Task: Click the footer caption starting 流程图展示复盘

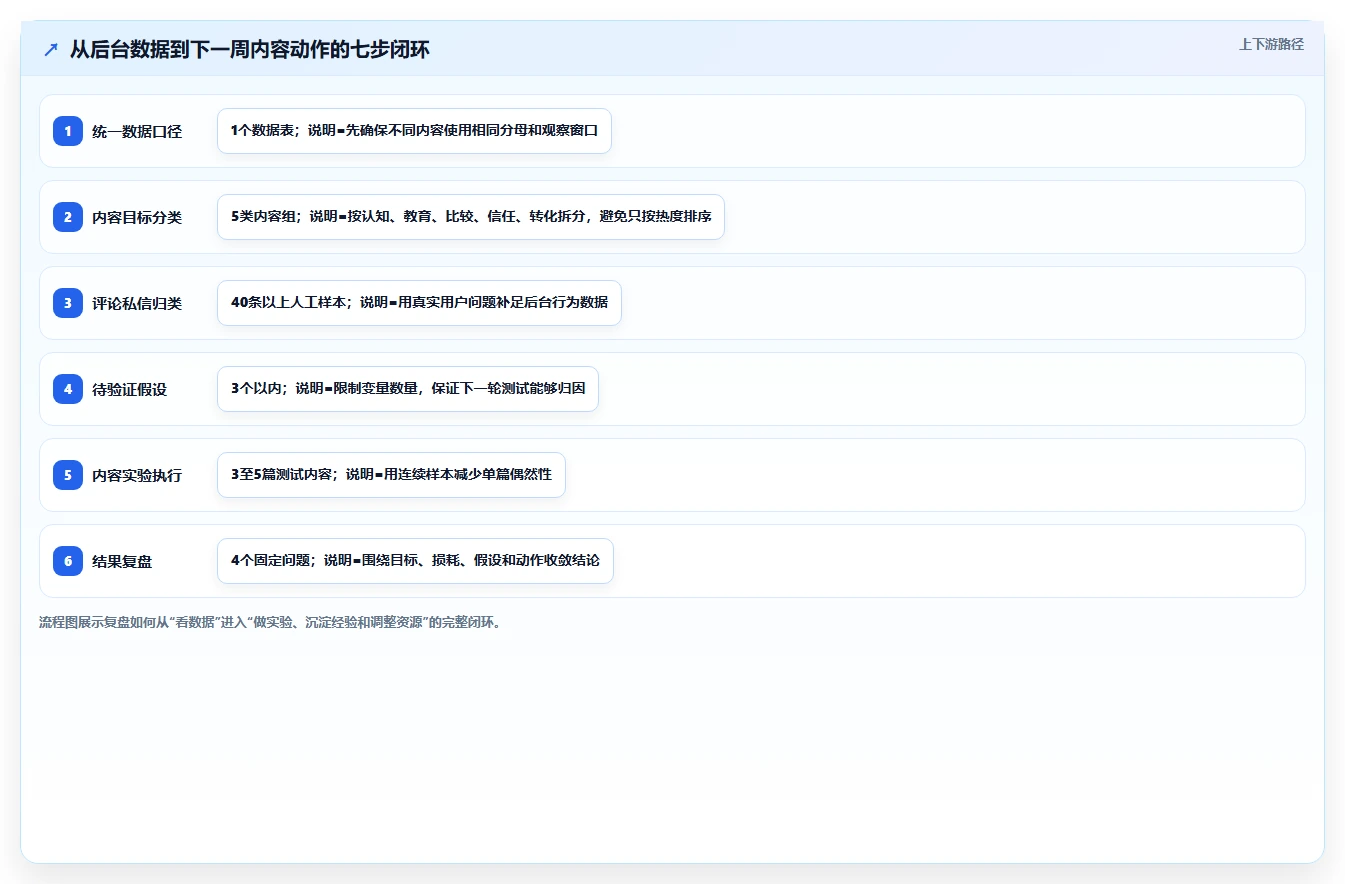Action: pos(270,622)
